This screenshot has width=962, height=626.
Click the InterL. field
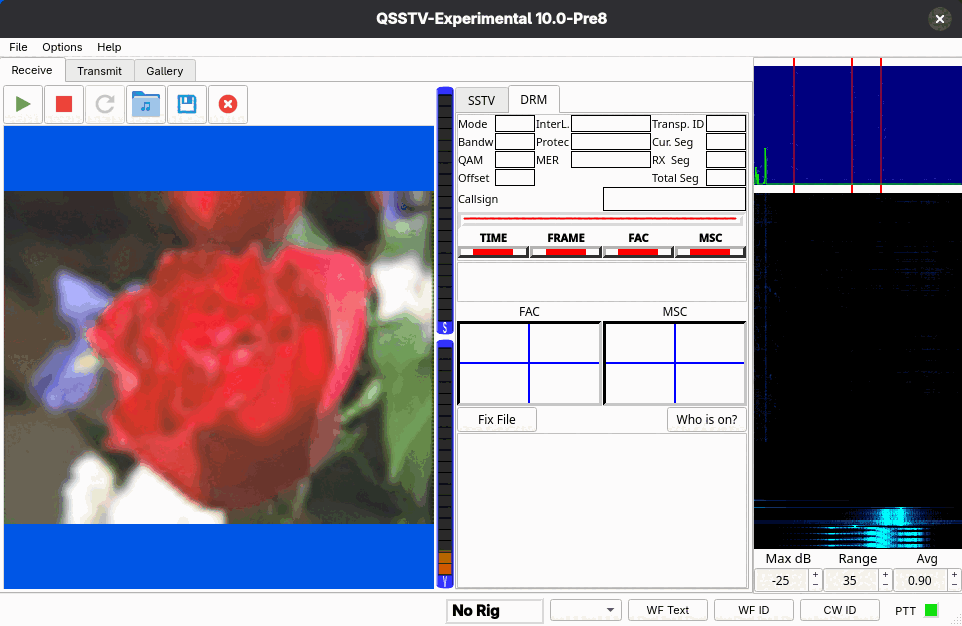coord(610,124)
